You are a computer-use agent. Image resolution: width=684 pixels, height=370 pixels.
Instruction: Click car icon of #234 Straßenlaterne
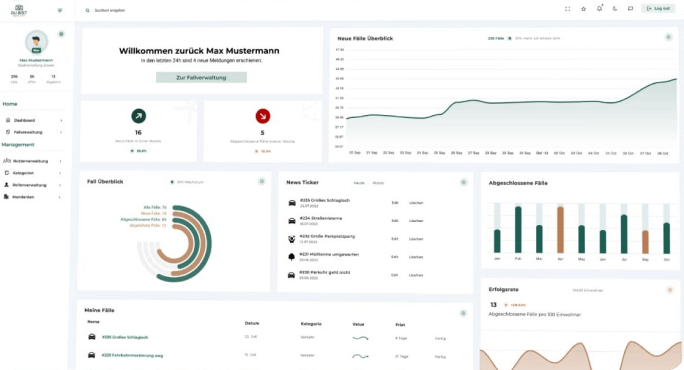(292, 221)
